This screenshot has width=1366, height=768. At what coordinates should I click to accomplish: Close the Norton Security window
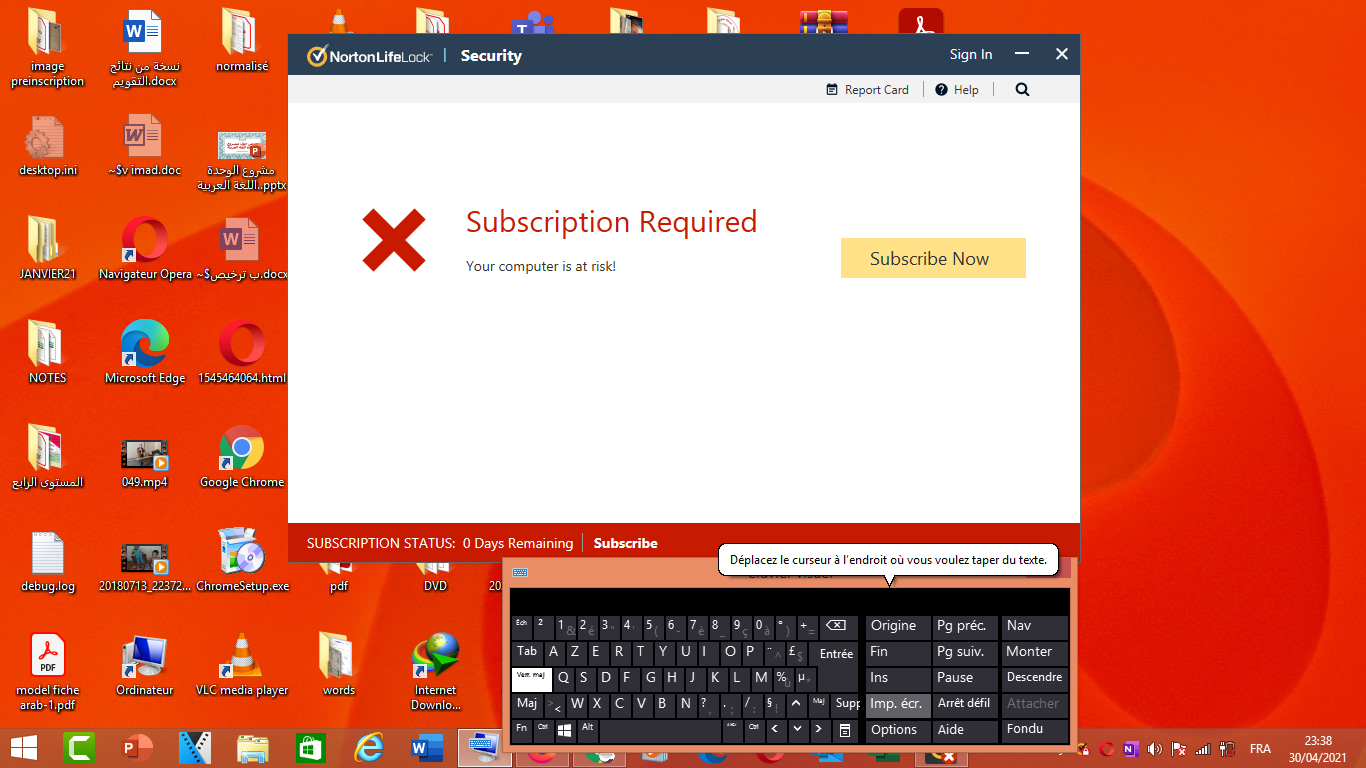pos(1062,54)
